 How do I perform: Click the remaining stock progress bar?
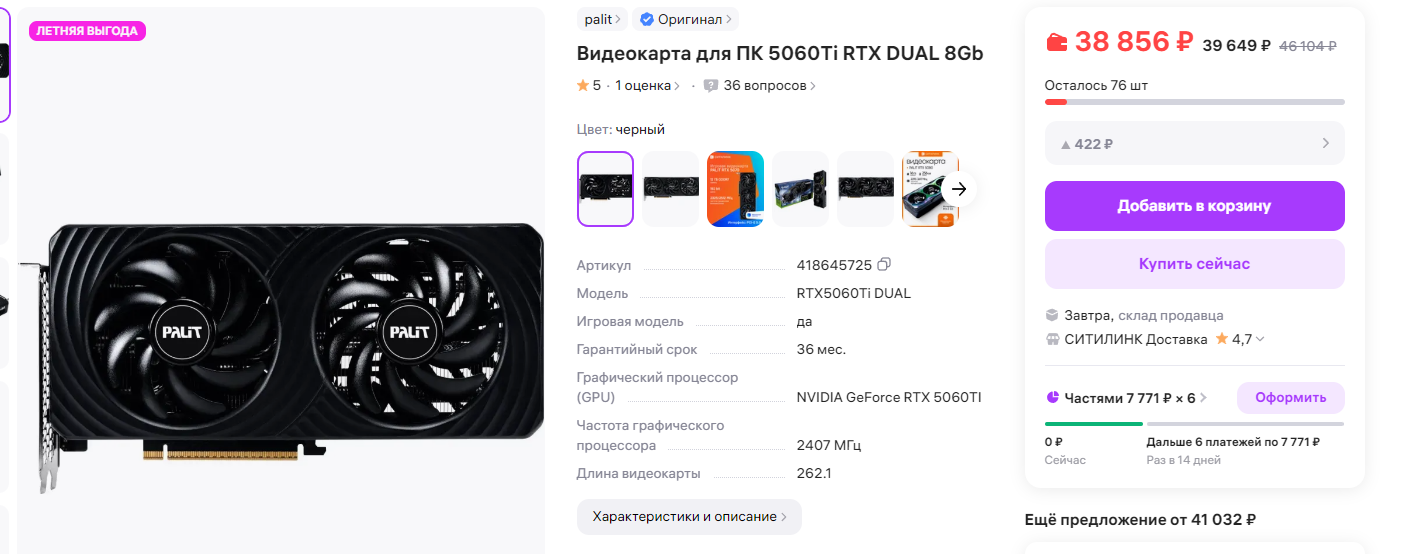(x=1194, y=102)
